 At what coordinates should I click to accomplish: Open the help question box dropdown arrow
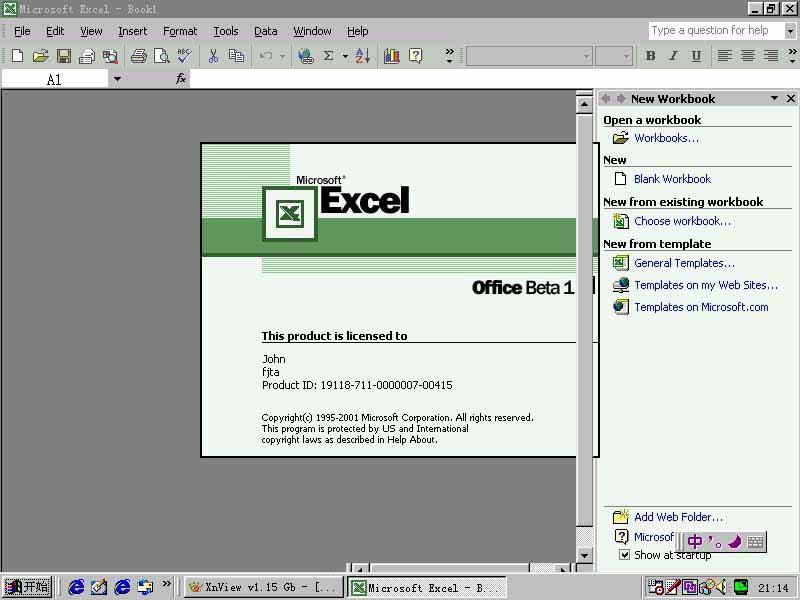[x=790, y=31]
